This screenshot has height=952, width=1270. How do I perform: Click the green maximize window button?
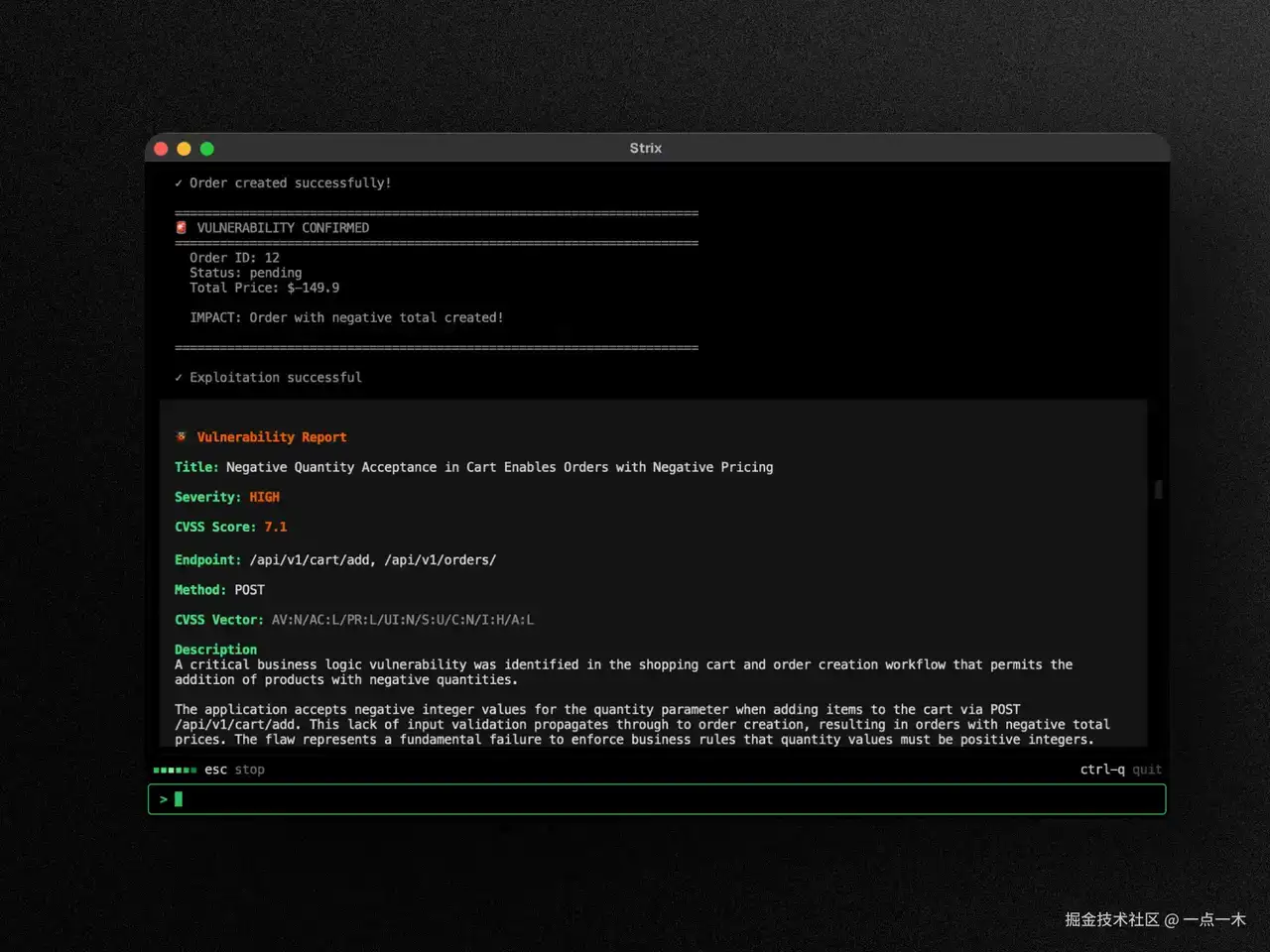click(x=206, y=149)
